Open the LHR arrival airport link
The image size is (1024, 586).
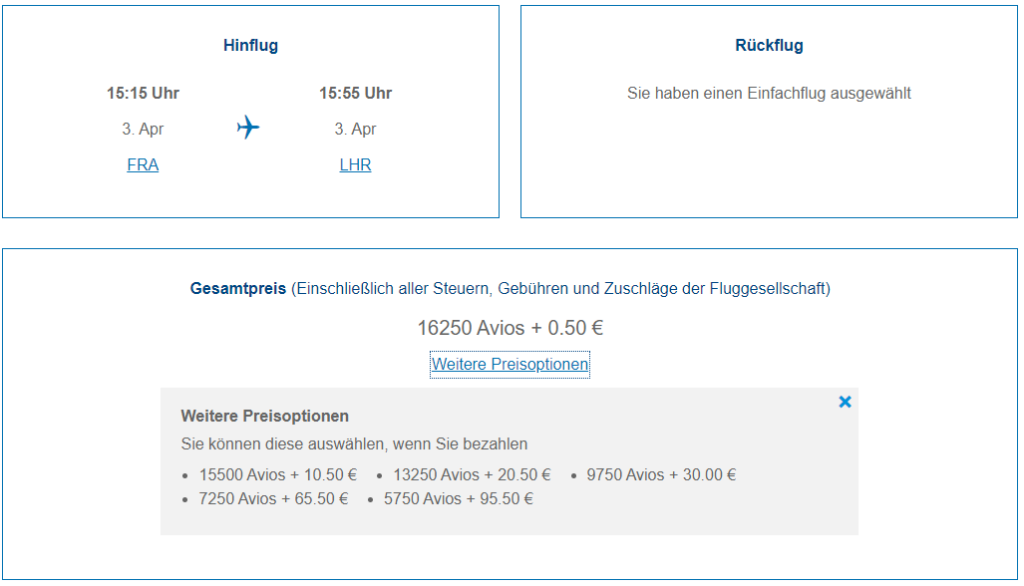click(355, 165)
